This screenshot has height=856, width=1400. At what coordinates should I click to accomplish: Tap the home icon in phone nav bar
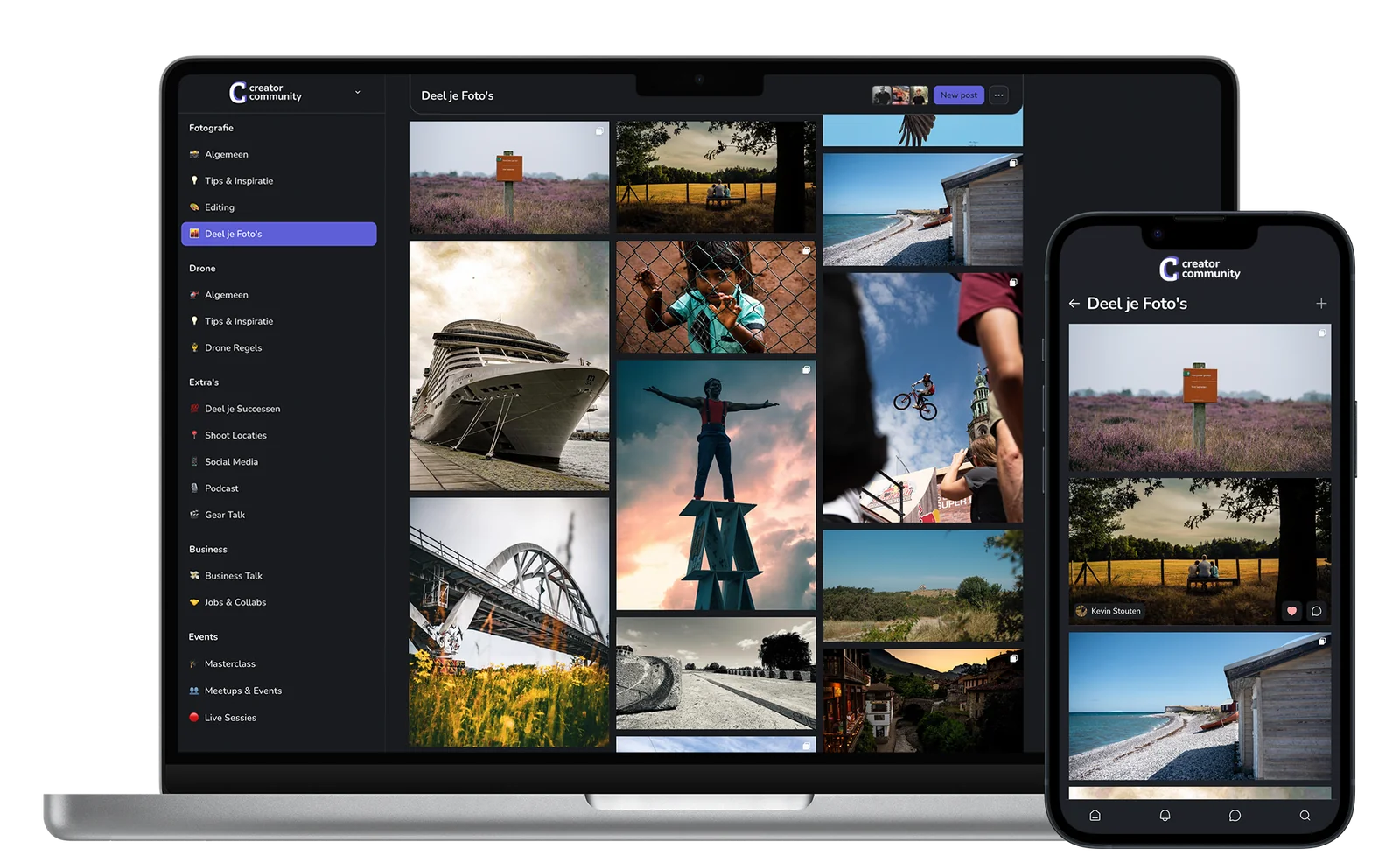point(1095,816)
